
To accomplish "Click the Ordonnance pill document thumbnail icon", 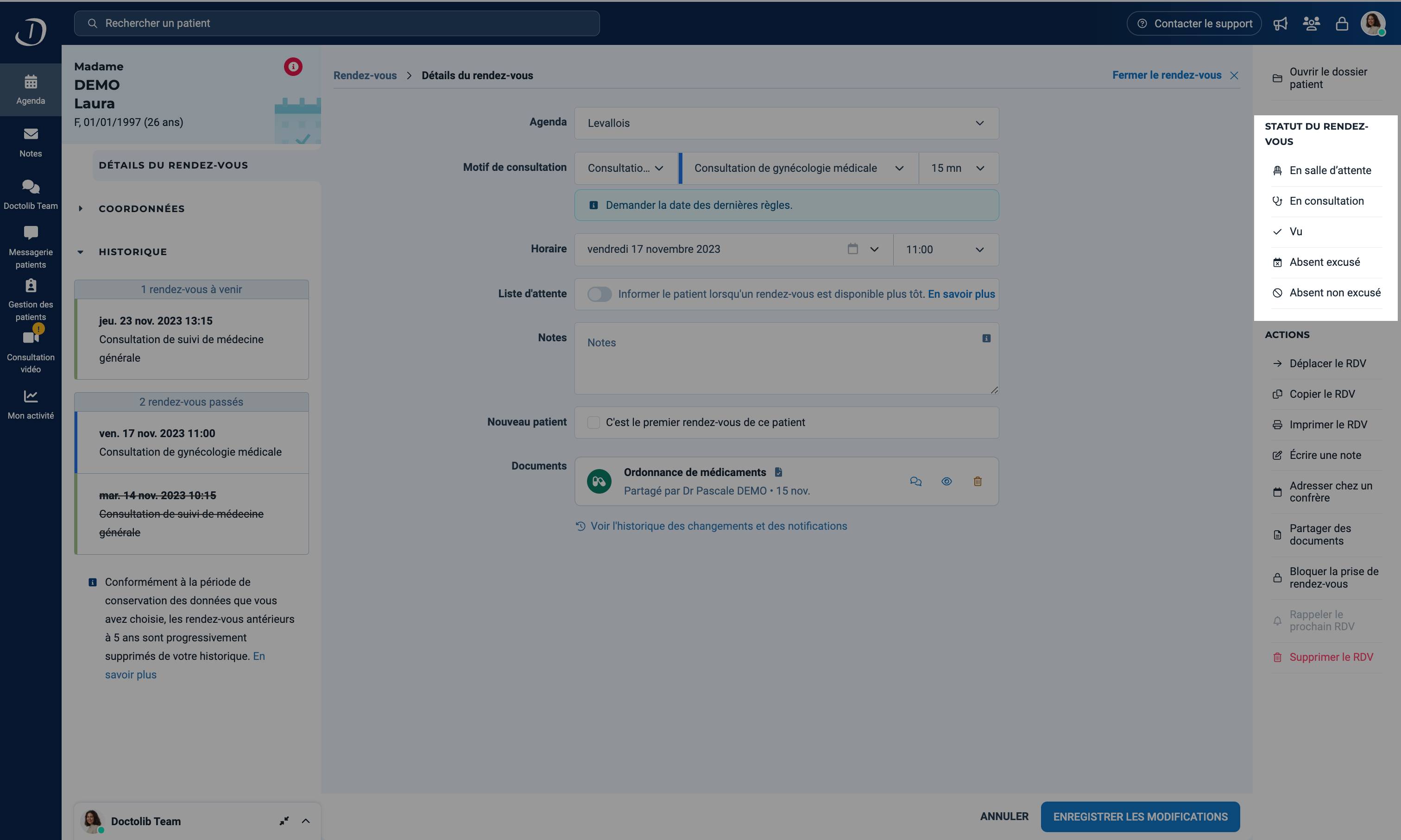I will [599, 481].
